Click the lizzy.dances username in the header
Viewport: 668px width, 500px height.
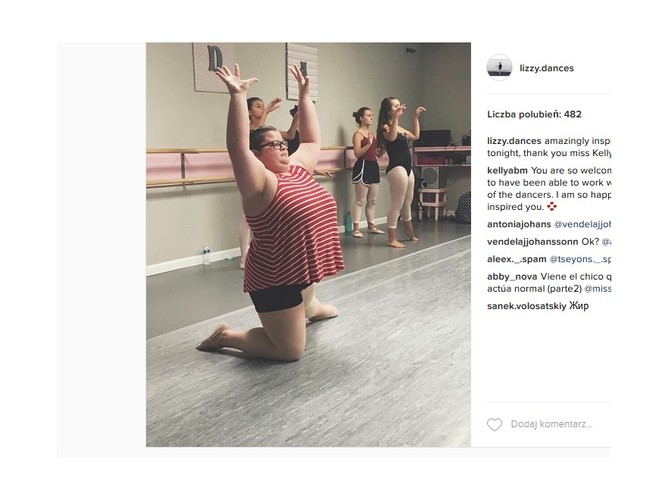[x=547, y=68]
